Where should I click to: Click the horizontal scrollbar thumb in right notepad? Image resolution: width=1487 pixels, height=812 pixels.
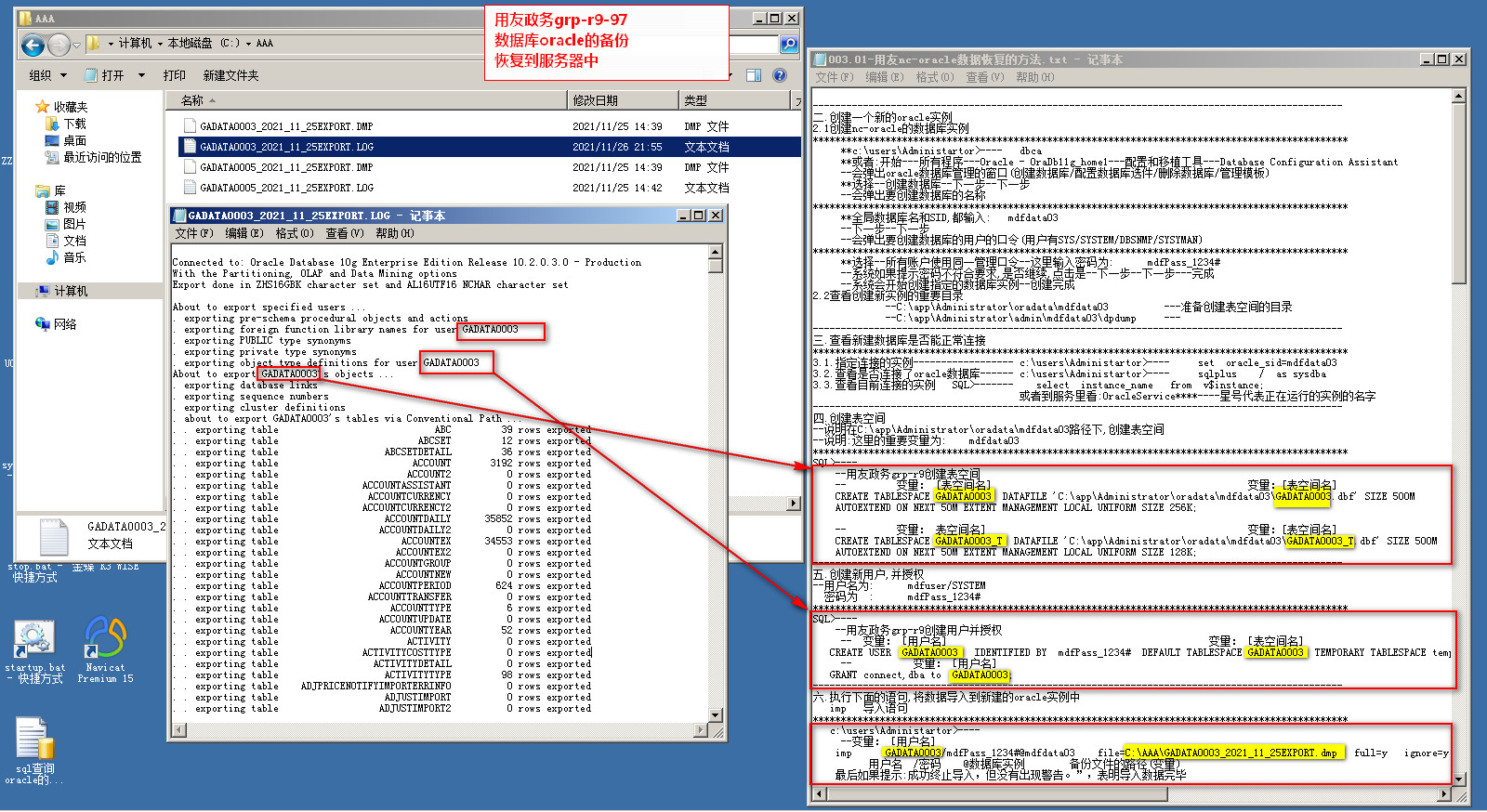[x=996, y=794]
